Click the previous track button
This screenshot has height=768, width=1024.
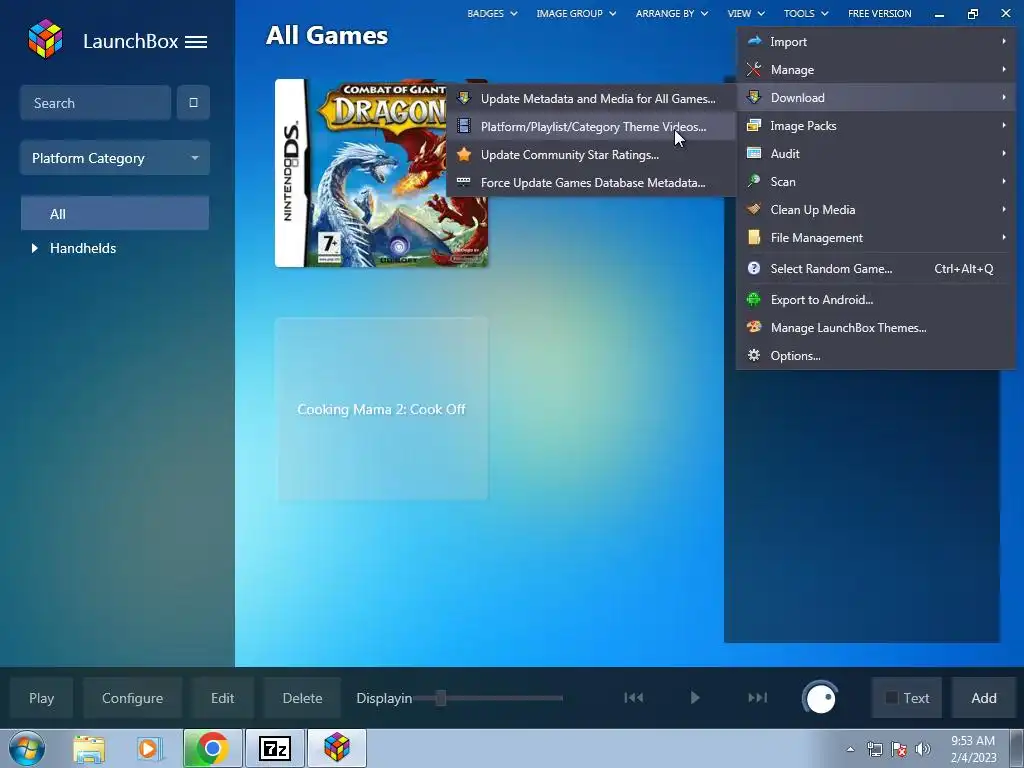coord(633,698)
